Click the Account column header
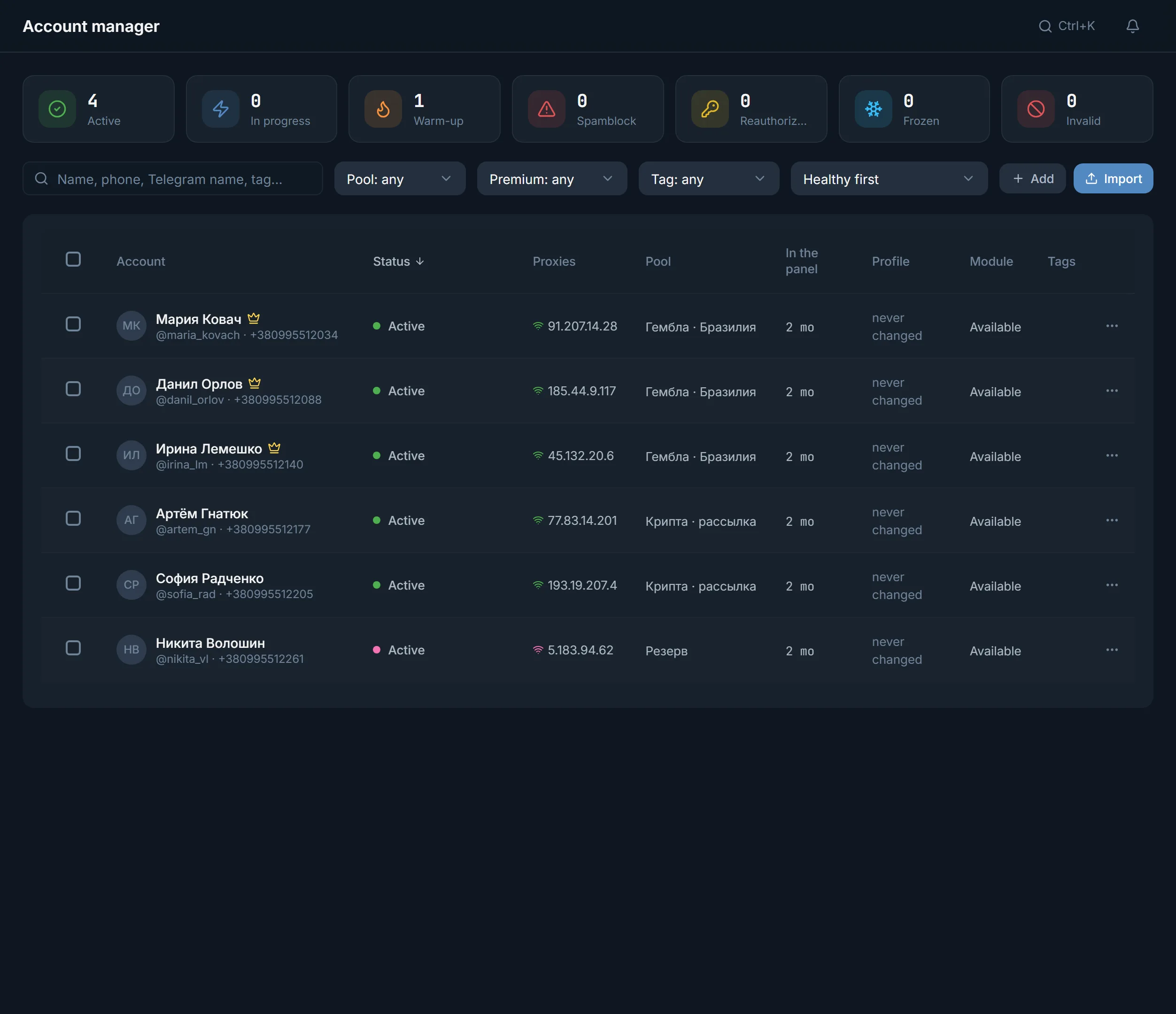This screenshot has height=1014, width=1176. (141, 261)
